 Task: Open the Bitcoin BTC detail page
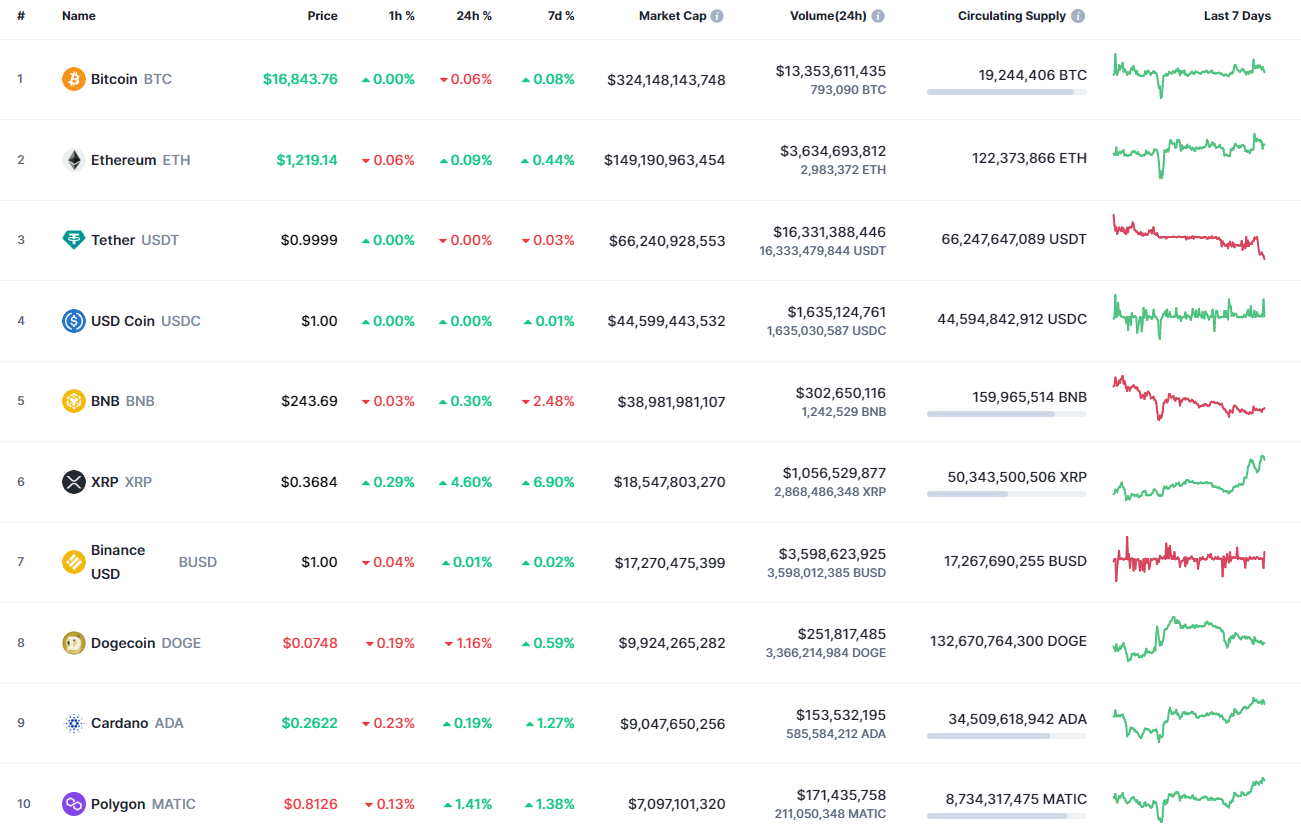(117, 78)
